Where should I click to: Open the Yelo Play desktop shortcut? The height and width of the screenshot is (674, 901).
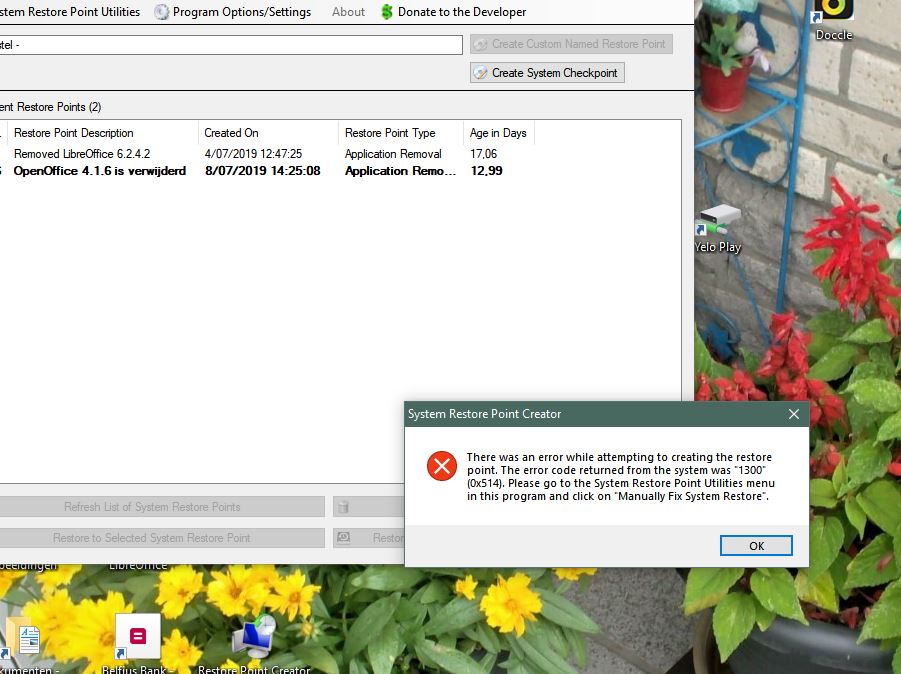(x=718, y=227)
